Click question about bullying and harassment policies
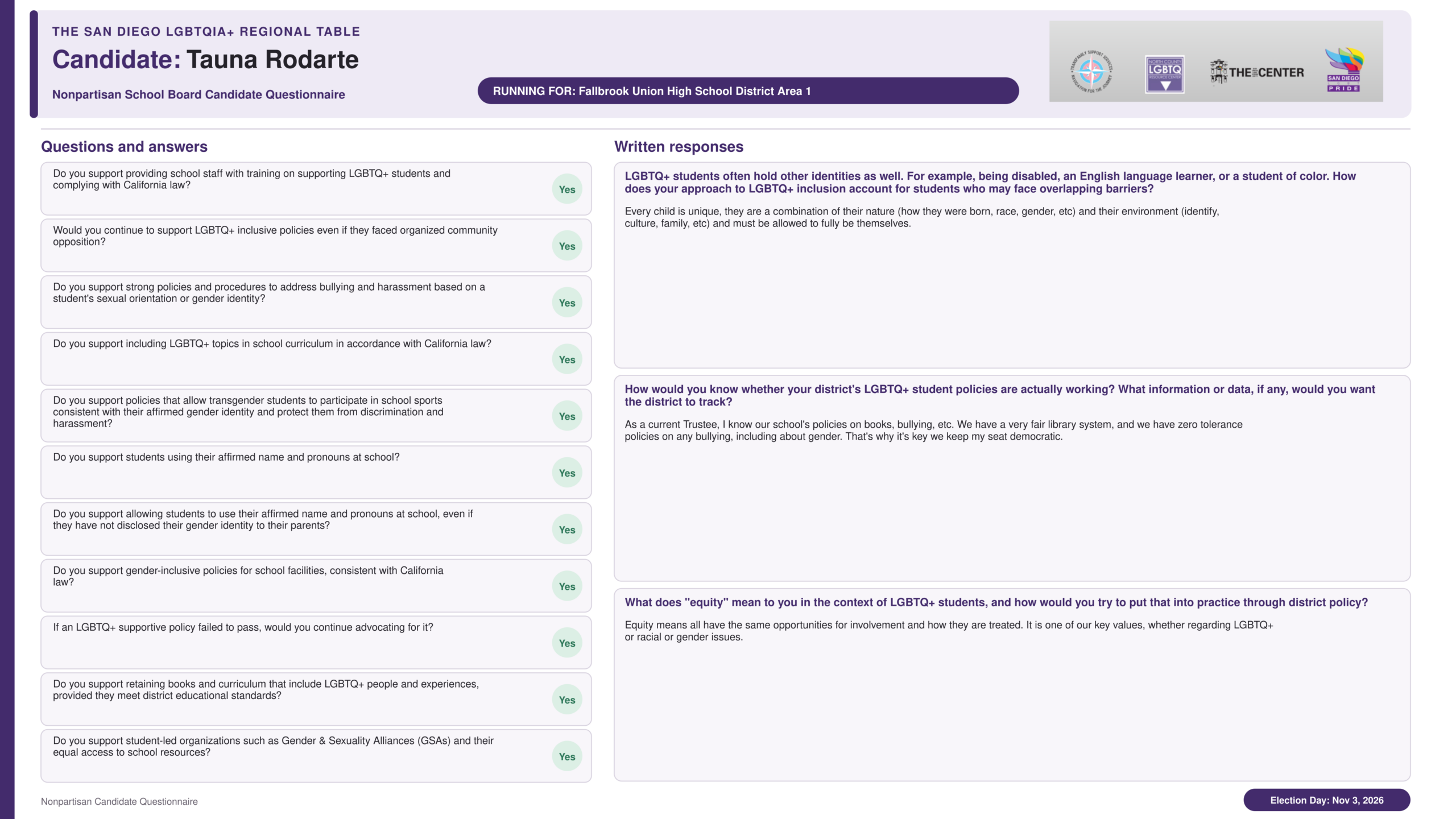1456x819 pixels. click(x=269, y=293)
